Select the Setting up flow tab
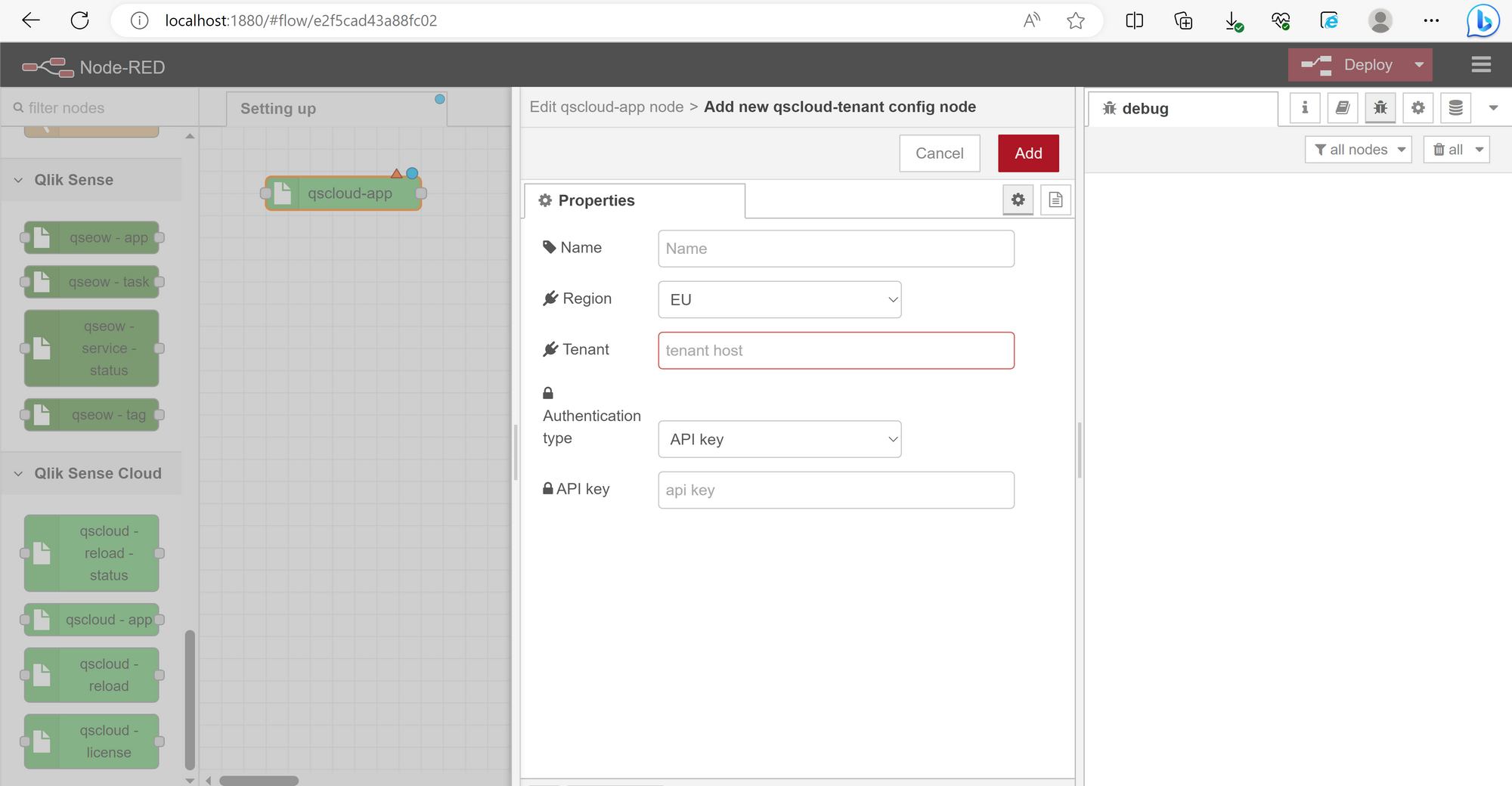Screen dimensions: 1512x786 (336, 109)
